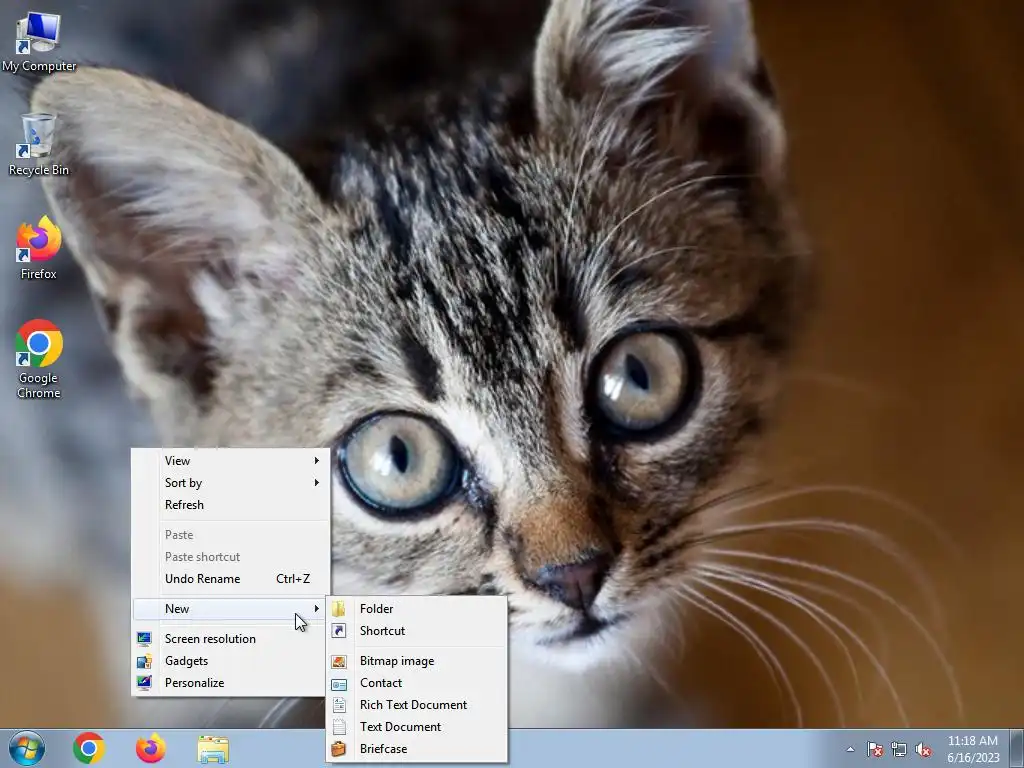The width and height of the screenshot is (1024, 768).
Task: Choose Refresh in the context menu
Action: tap(231, 505)
